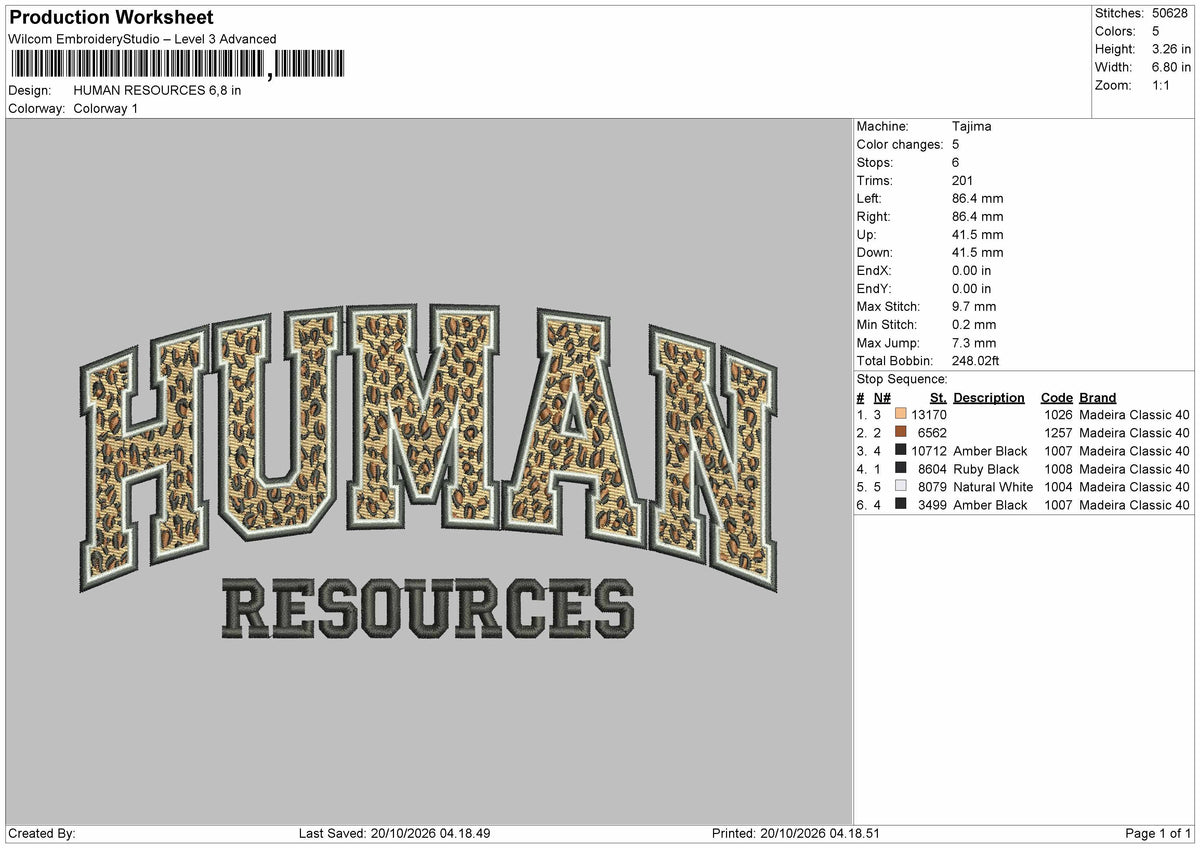This screenshot has height=848, width=1200.
Task: Click the Total Bobbin value 248.02ft
Action: (x=976, y=360)
